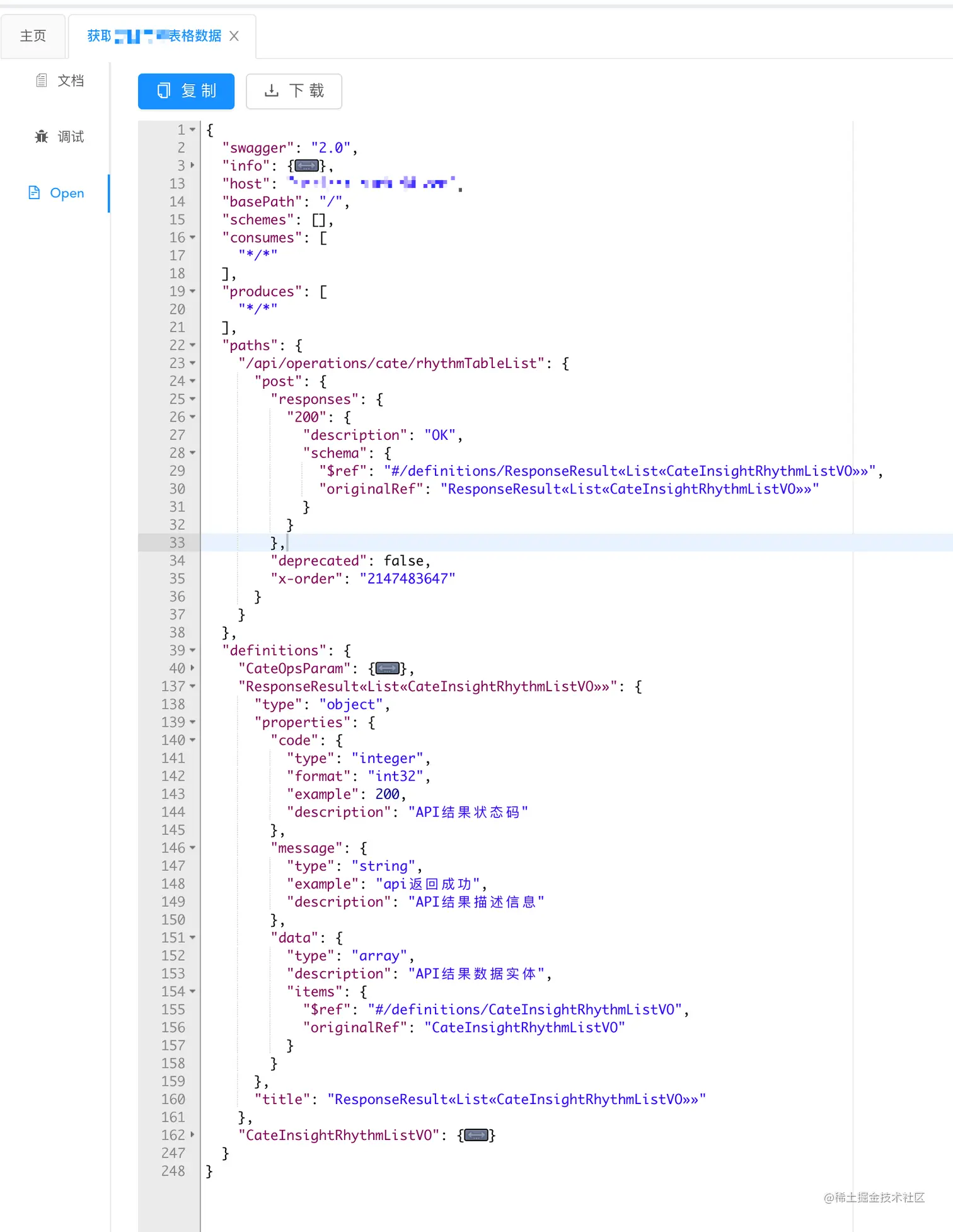Viewport: 953px width, 1232px height.
Task: Click the "originalRef" value on line 30
Action: [x=630, y=489]
